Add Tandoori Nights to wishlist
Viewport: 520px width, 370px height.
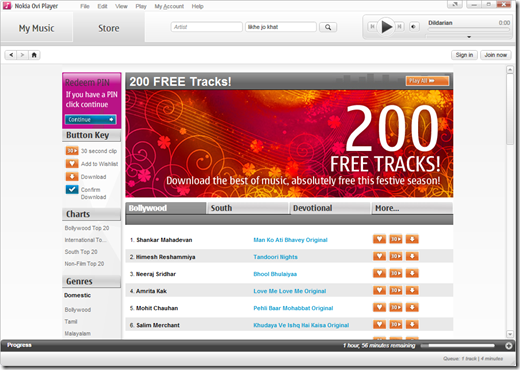click(x=379, y=256)
